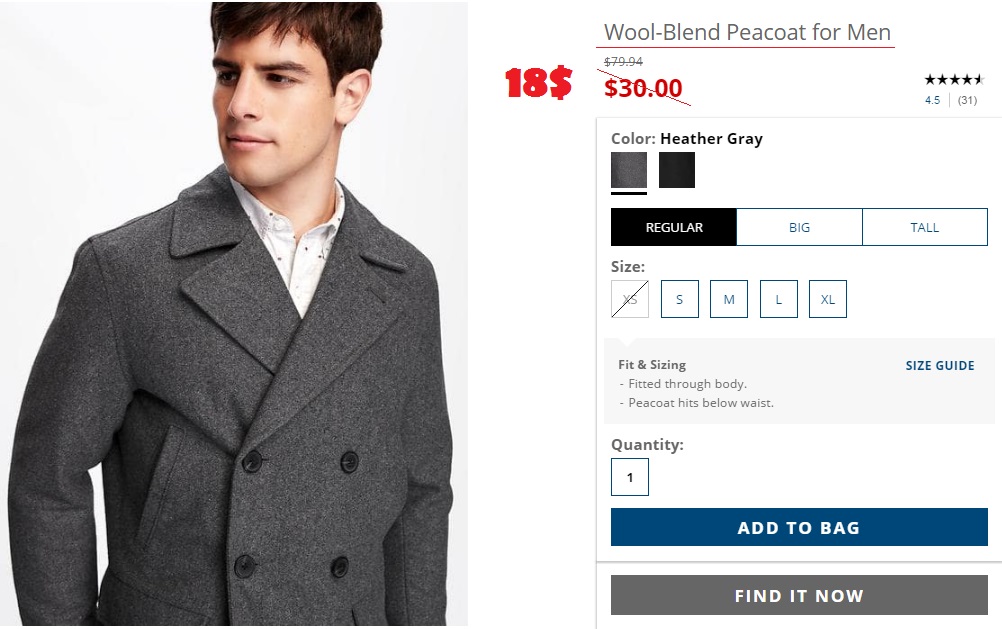The width and height of the screenshot is (1002, 629).
Task: Click the star rating icons
Action: tap(953, 80)
